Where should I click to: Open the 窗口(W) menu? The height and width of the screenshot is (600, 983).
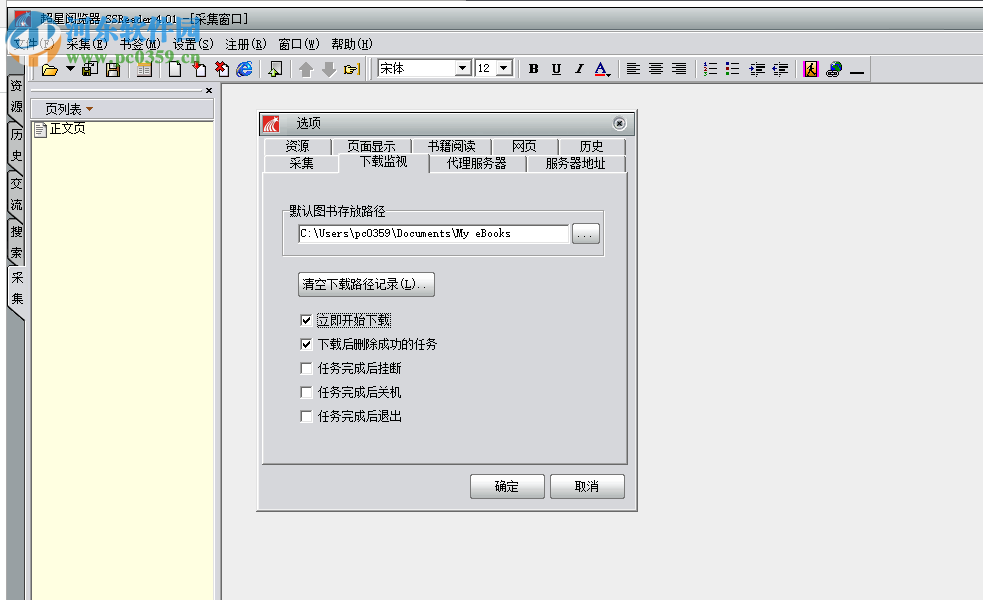click(299, 44)
